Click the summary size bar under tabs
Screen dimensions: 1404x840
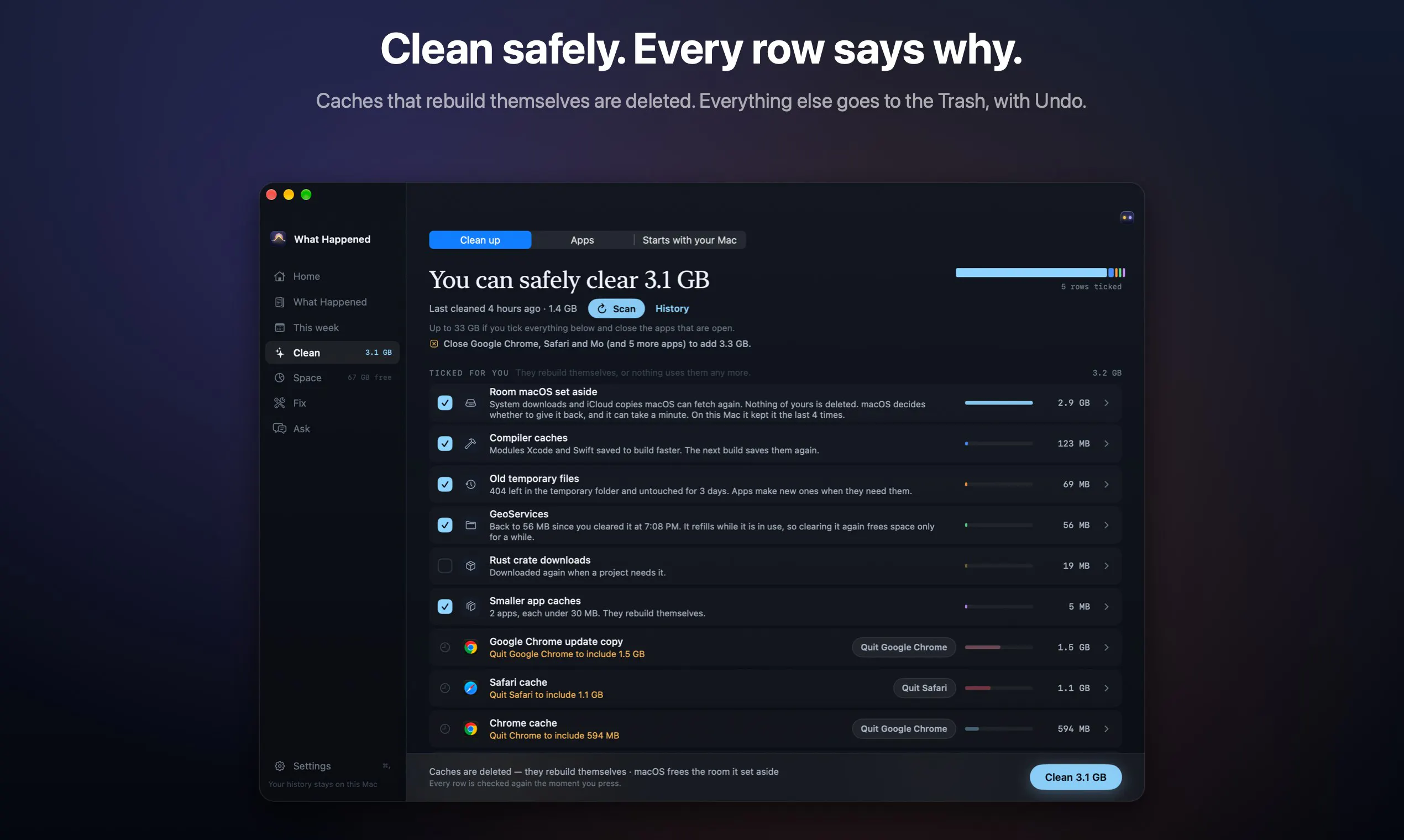(1040, 272)
